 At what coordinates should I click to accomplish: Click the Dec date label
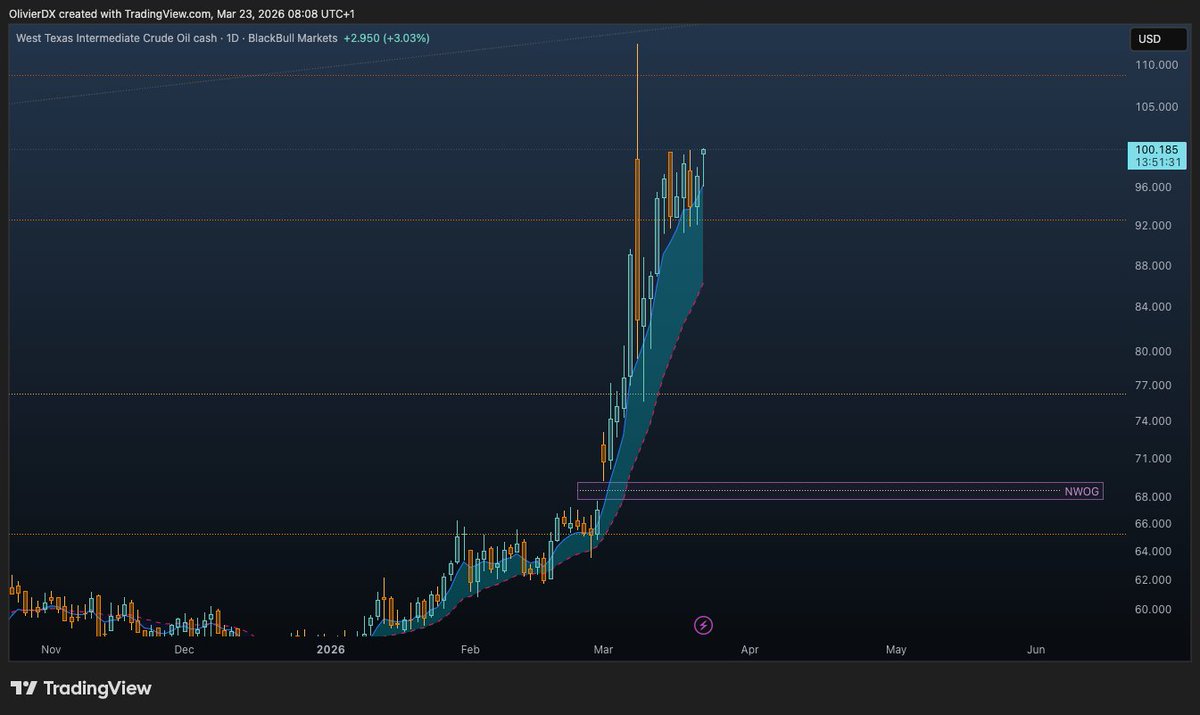(184, 650)
